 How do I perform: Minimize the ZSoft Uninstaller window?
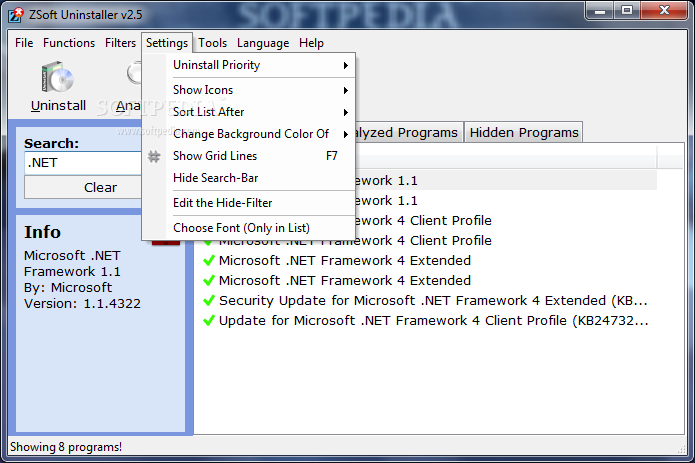coord(600,11)
